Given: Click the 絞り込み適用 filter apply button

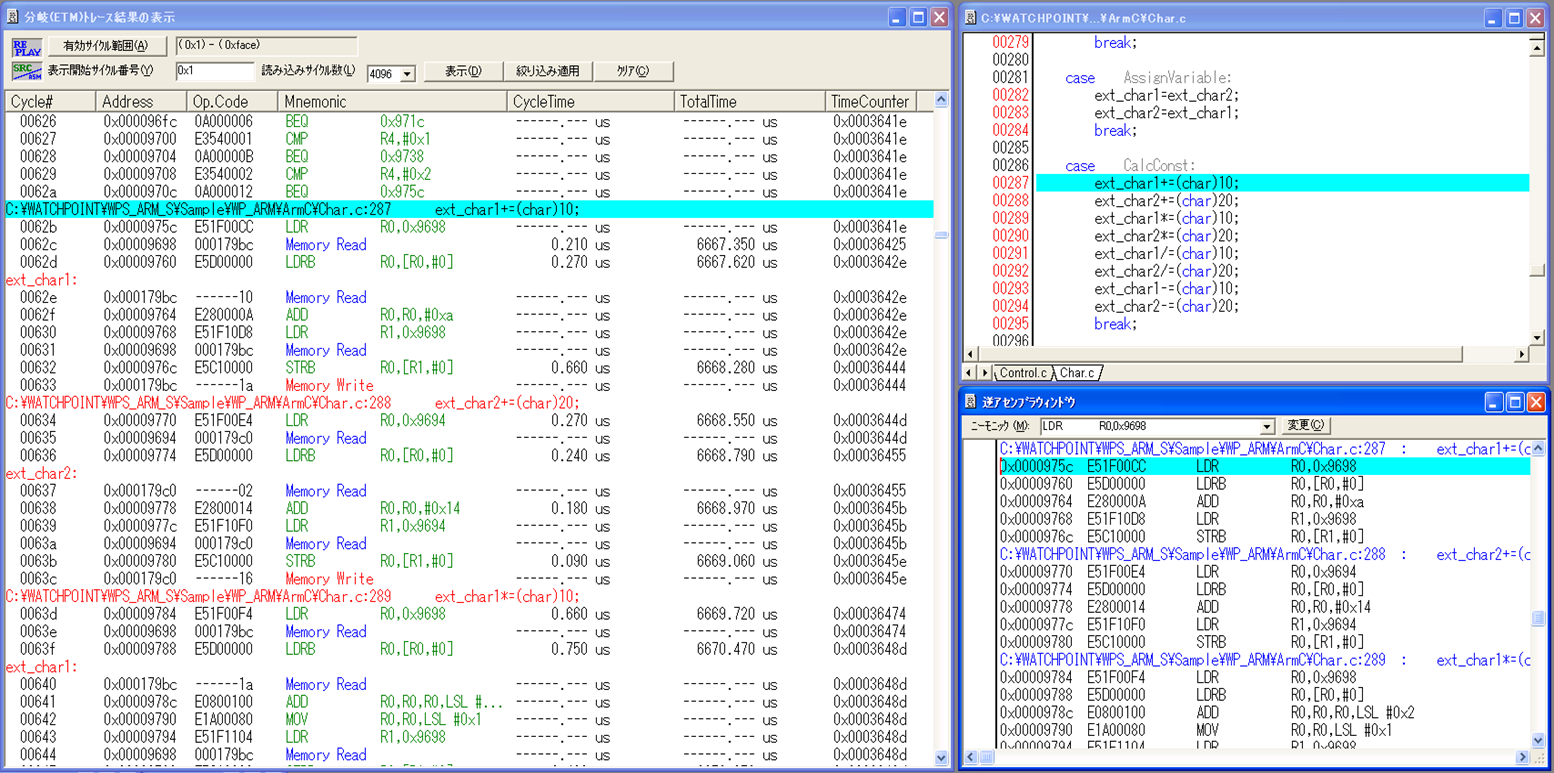Looking at the screenshot, I should 548,71.
